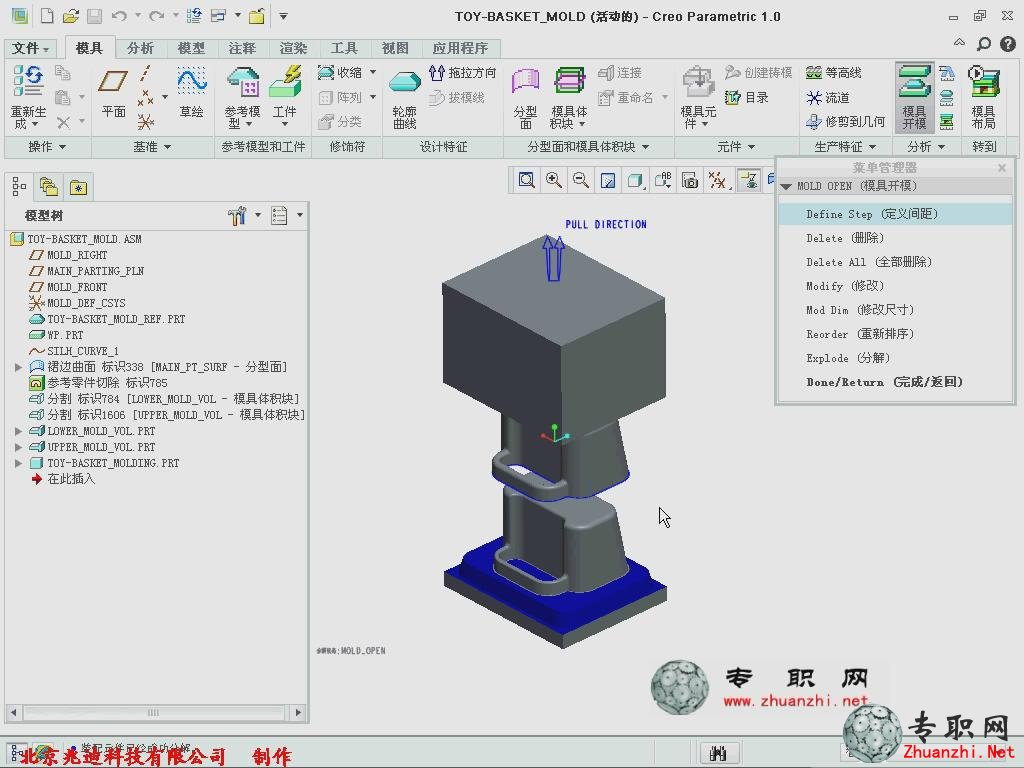The height and width of the screenshot is (768, 1024).
Task: Click the search binoculars in status bar
Action: (x=718, y=754)
